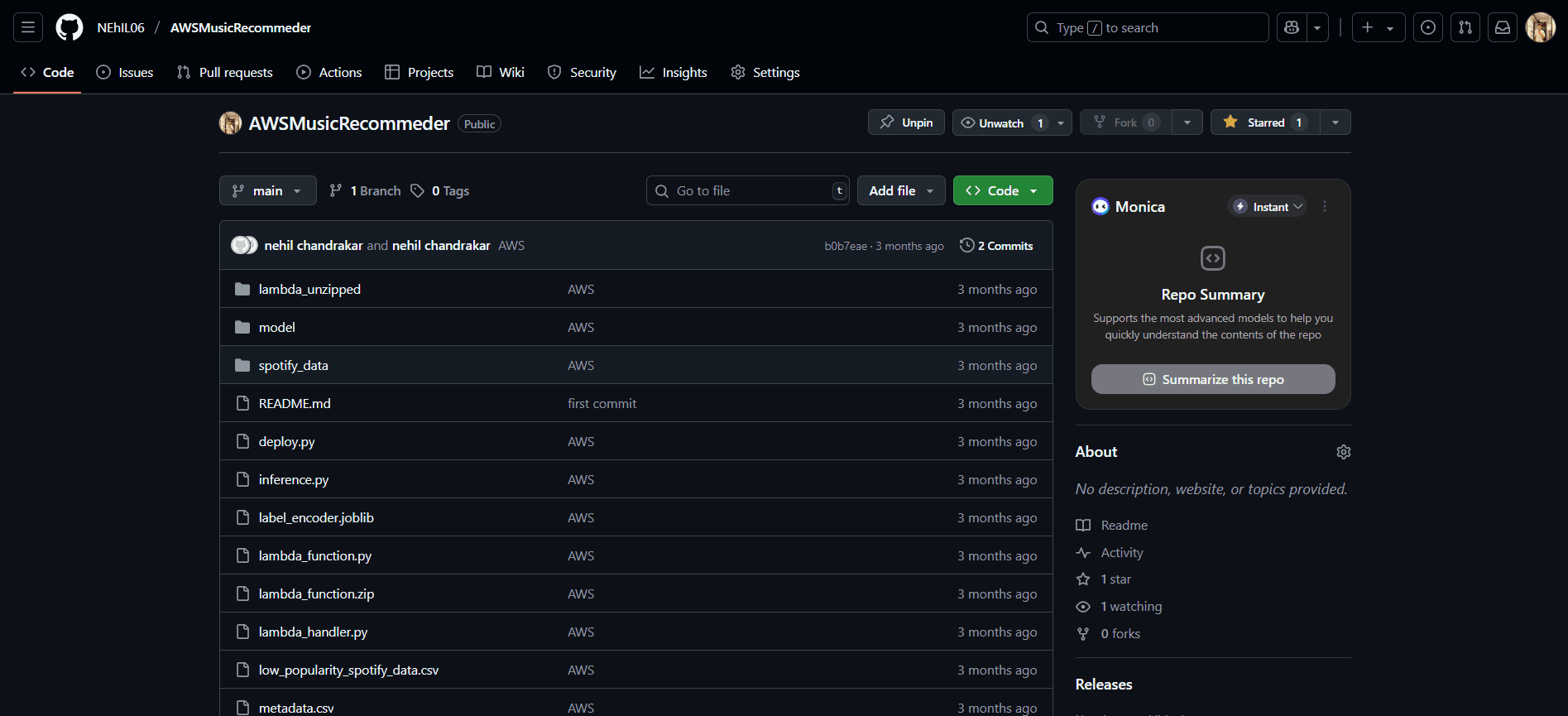1568x716 pixels.
Task: Open the user profile avatar menu
Action: tap(1541, 27)
